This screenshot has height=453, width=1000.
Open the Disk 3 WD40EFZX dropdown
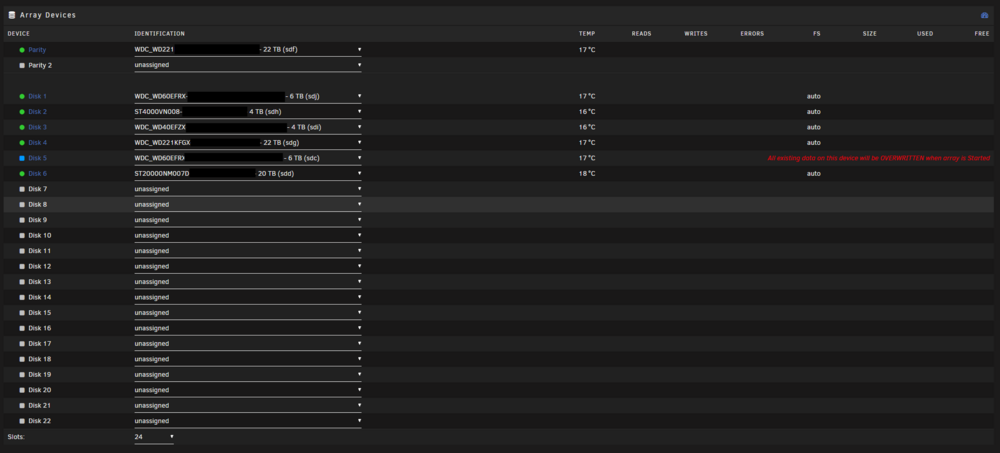(x=247, y=127)
